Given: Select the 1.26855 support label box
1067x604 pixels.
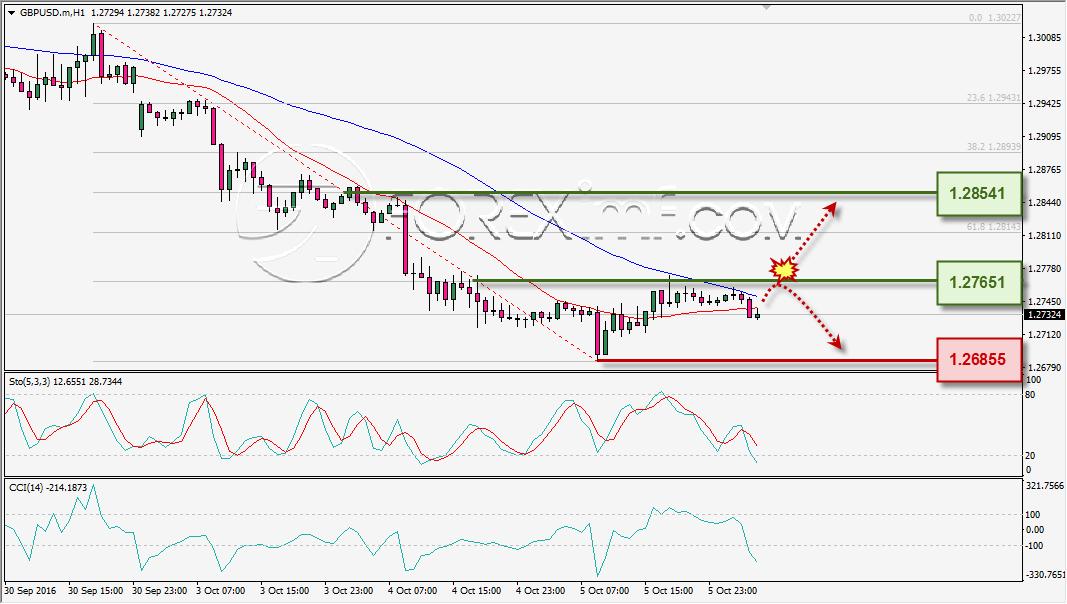Looking at the screenshot, I should tap(979, 360).
